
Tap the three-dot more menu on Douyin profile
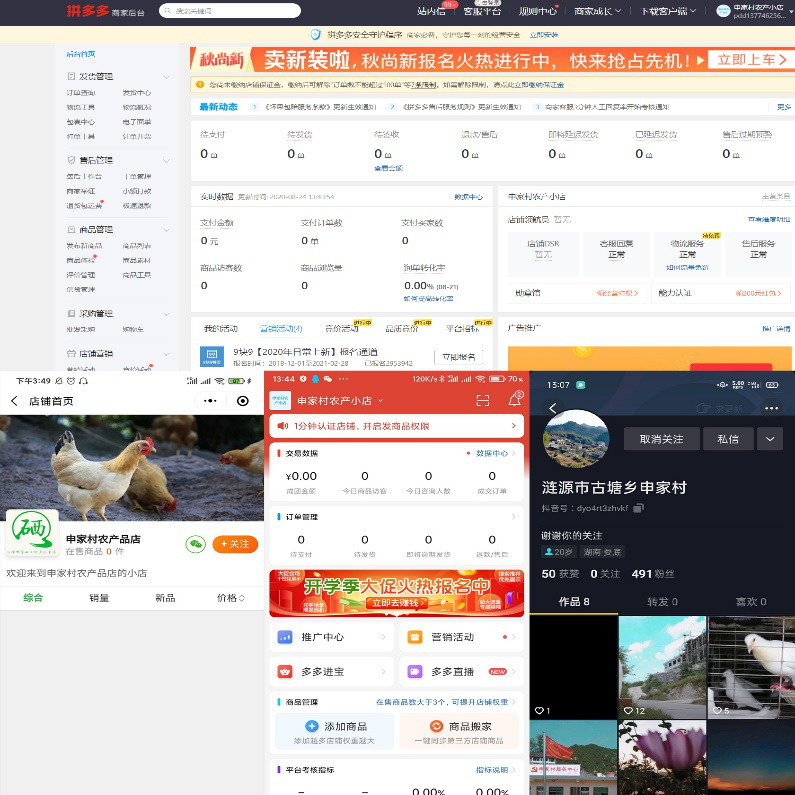click(771, 408)
